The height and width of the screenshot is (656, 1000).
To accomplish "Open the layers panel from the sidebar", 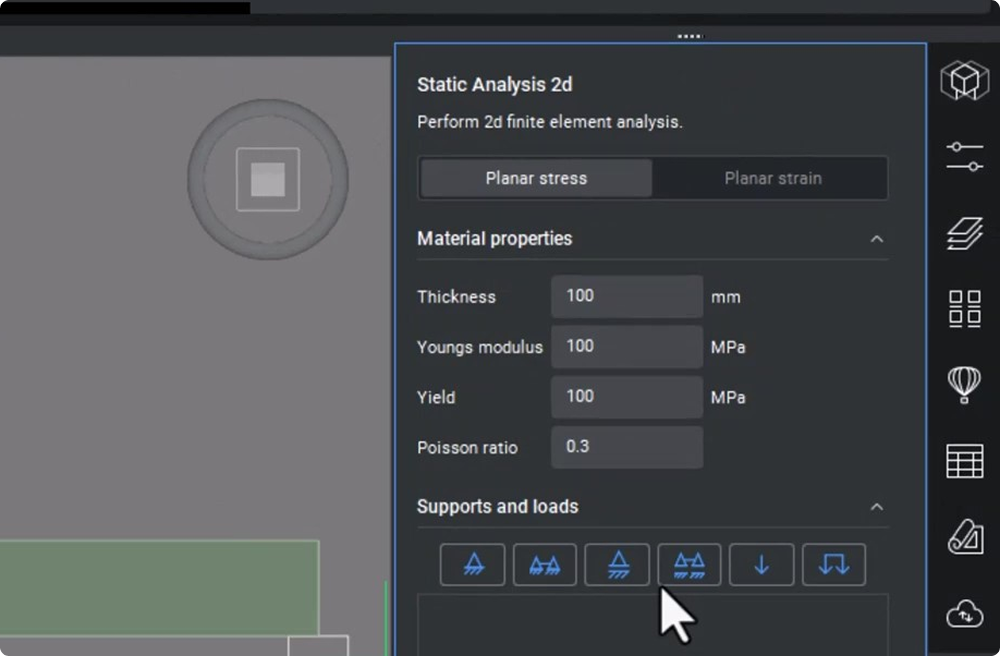I will [x=964, y=233].
